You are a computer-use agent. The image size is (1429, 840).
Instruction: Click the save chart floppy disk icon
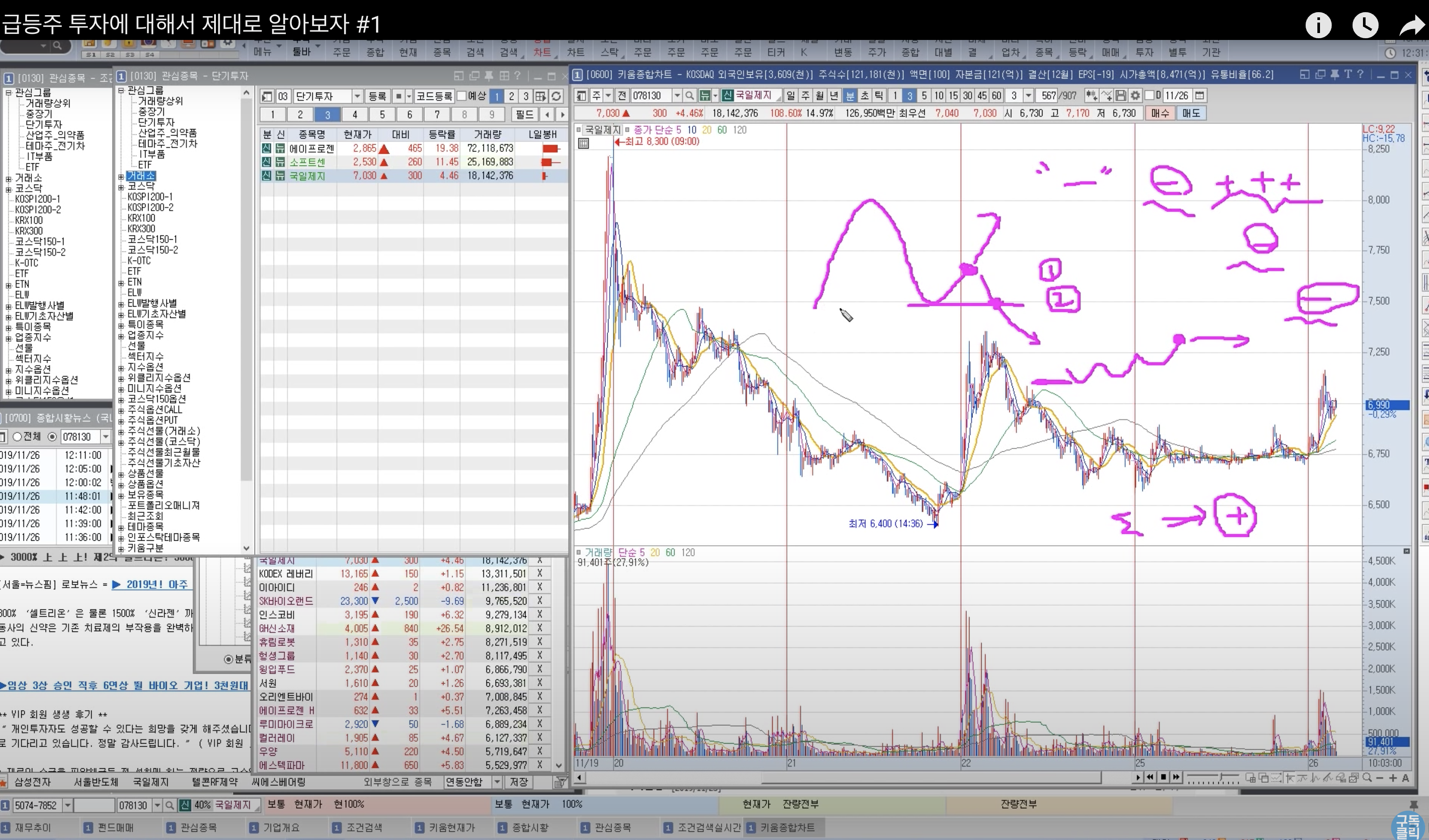pos(1121,96)
